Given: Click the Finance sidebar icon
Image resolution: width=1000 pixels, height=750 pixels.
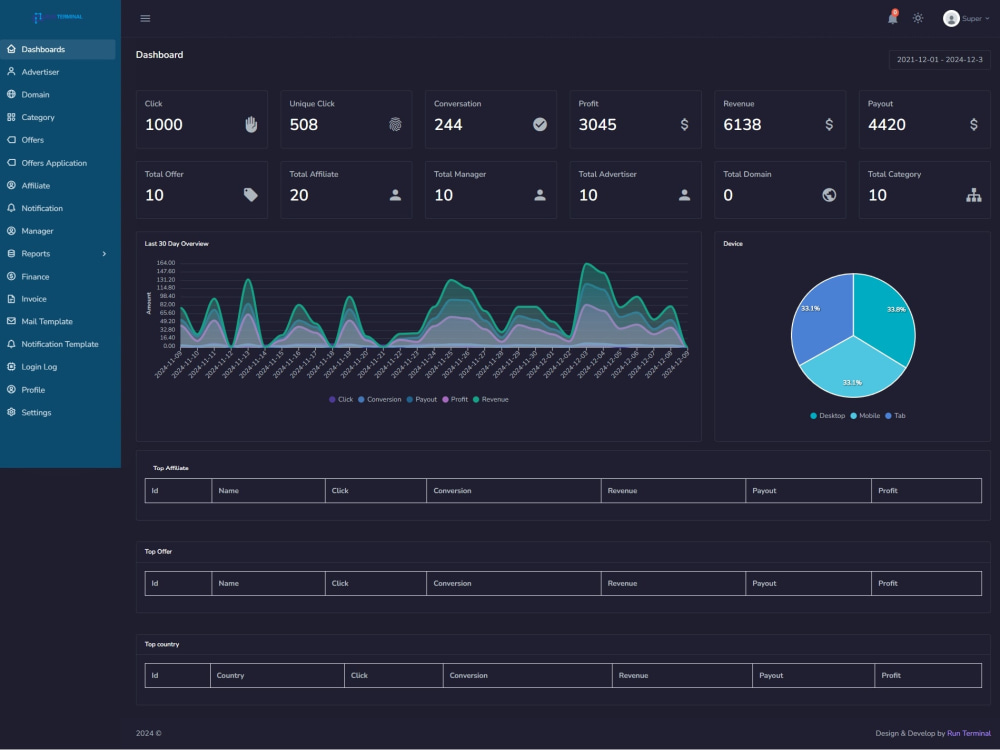Looking at the screenshot, I should click(x=11, y=276).
